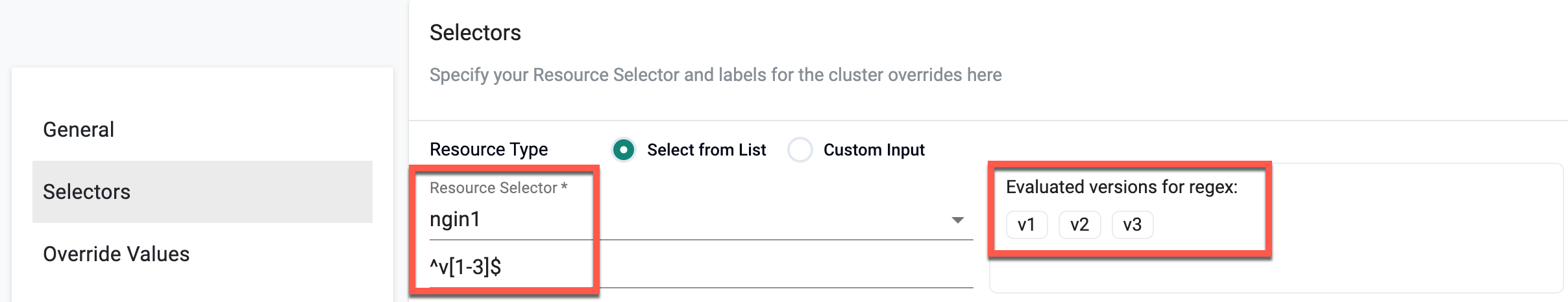The width and height of the screenshot is (1568, 302).
Task: Click the "Evaluated versions for regex" label
Action: pos(1121,187)
